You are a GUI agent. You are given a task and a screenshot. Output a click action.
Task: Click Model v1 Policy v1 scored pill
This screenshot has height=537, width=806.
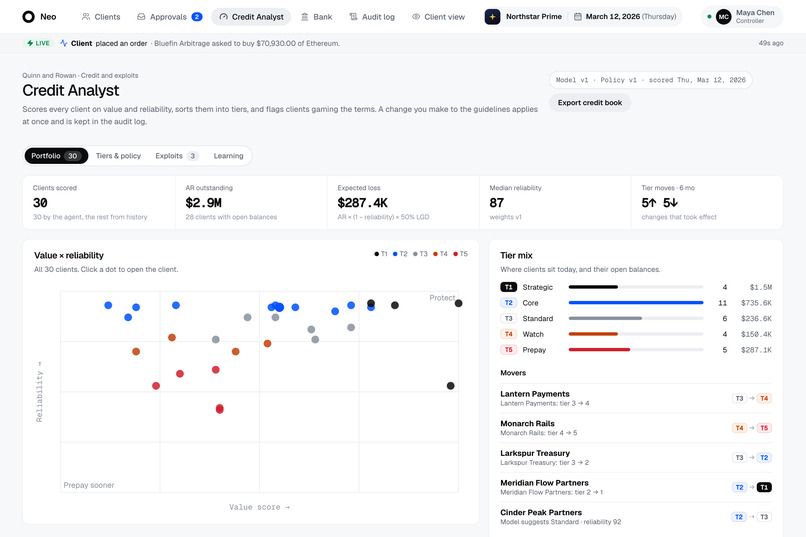(650, 80)
